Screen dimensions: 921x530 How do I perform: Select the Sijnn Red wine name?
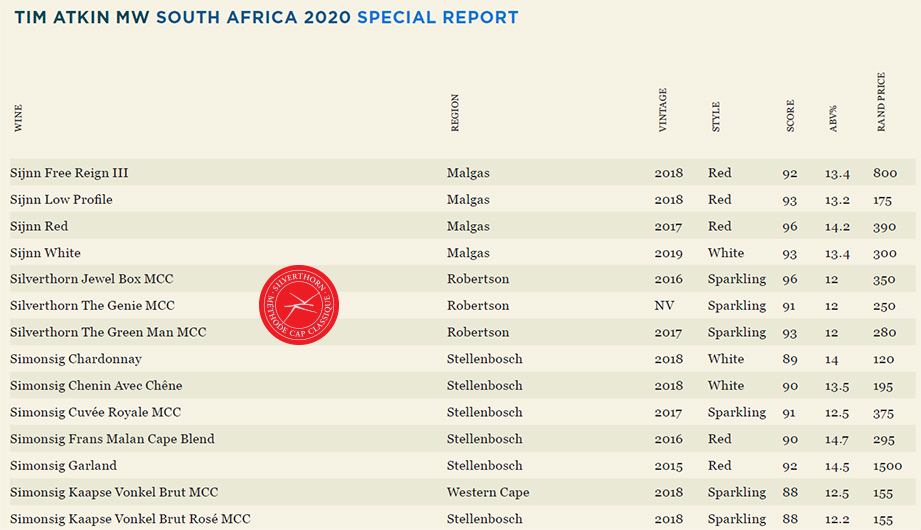(39, 226)
